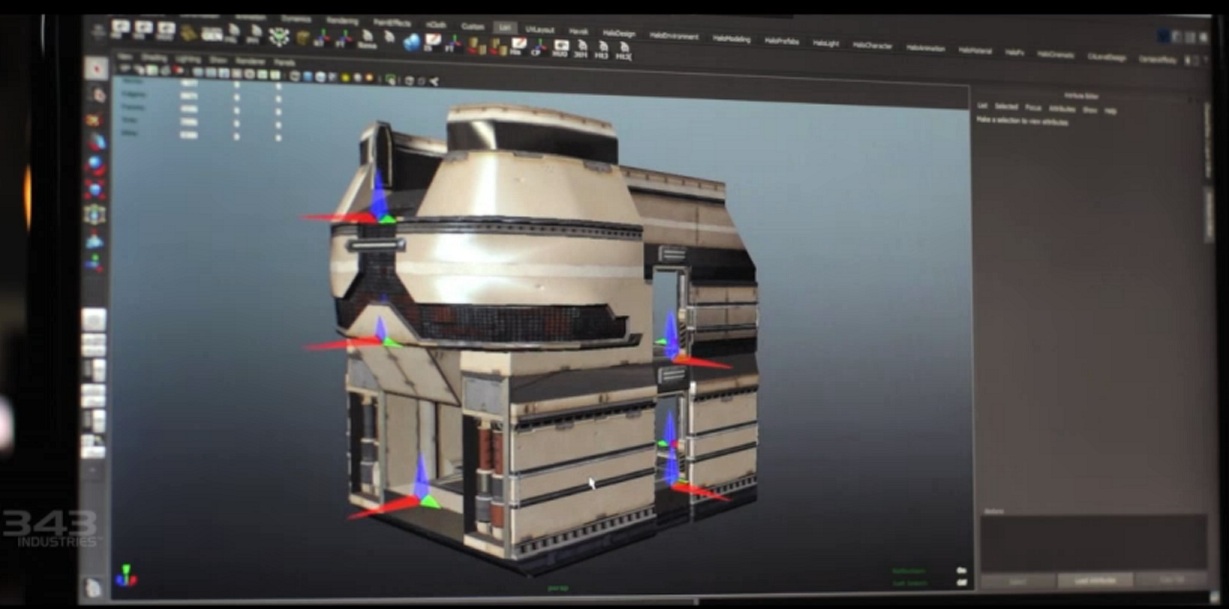This screenshot has height=609, width=1229.
Task: Switch to the UVLayout shelf tab
Action: (x=540, y=29)
